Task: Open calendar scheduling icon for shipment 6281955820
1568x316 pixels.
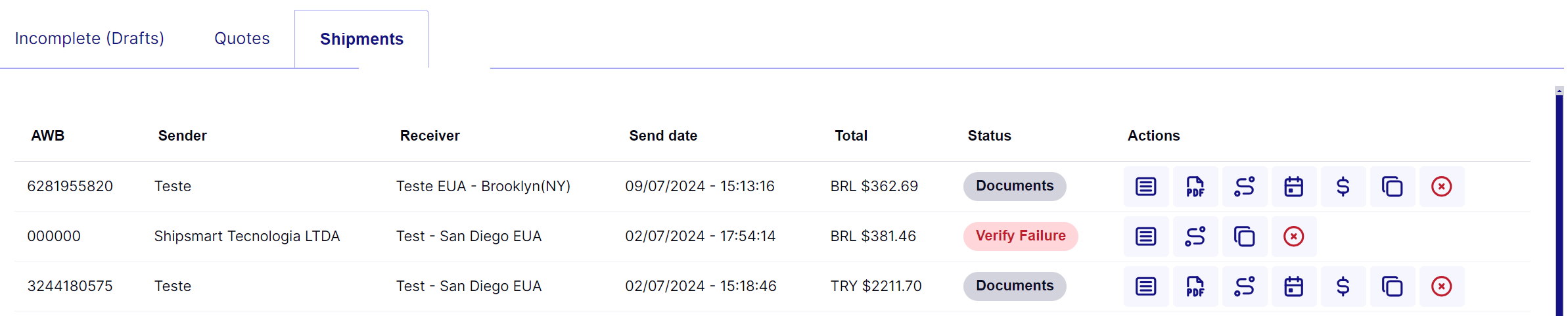Action: 1294,187
